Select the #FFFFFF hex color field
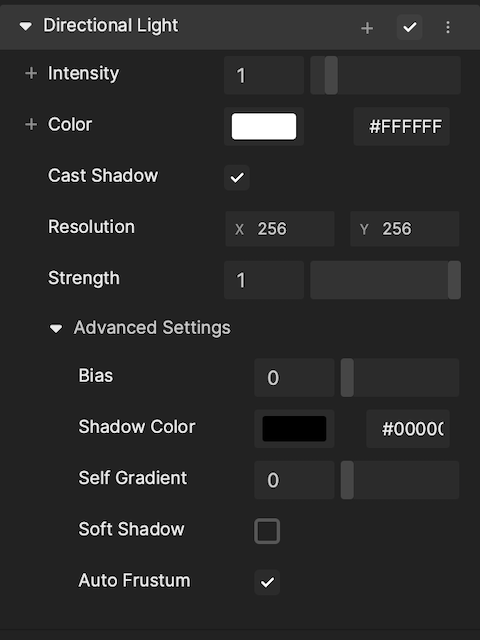The height and width of the screenshot is (640, 480). point(401,127)
